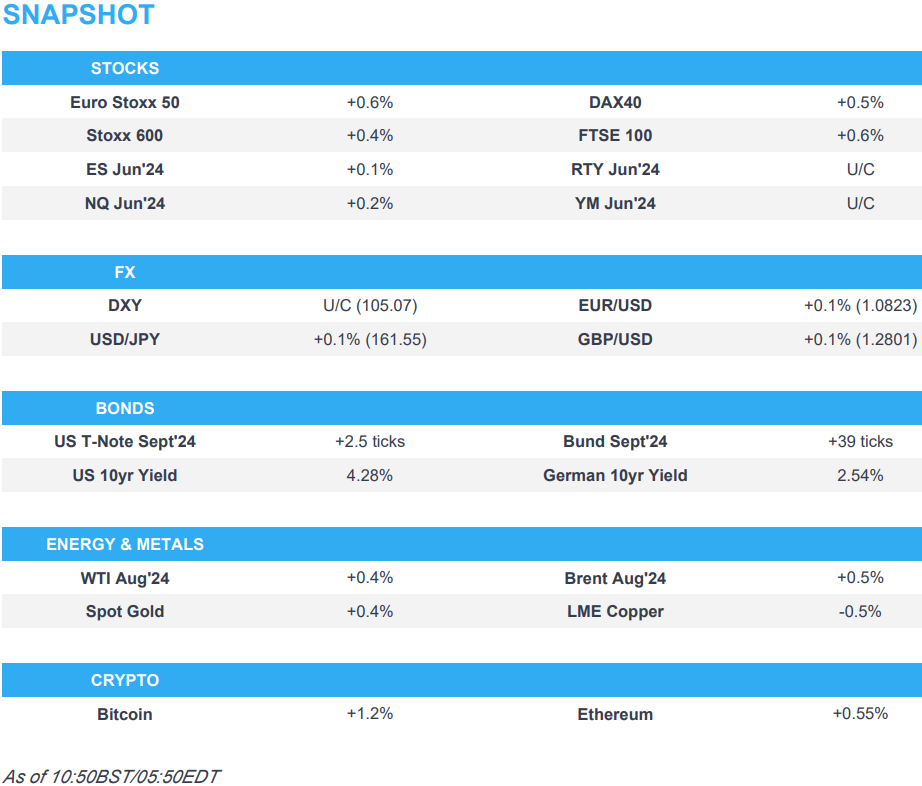Click the EUR/USD value +0.1% (1.0823)
This screenshot has width=922, height=786.
pos(860,306)
